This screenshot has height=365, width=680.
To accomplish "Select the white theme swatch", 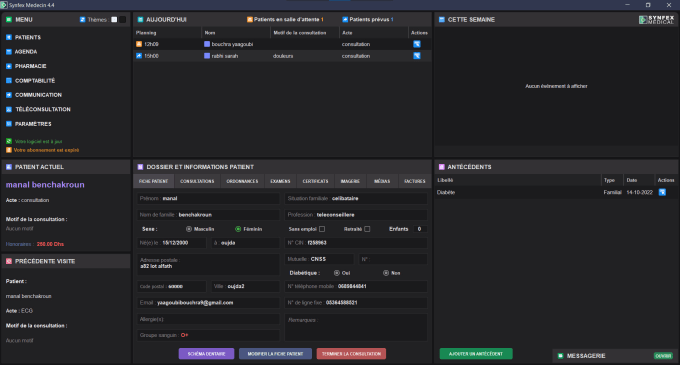I will pos(114,20).
